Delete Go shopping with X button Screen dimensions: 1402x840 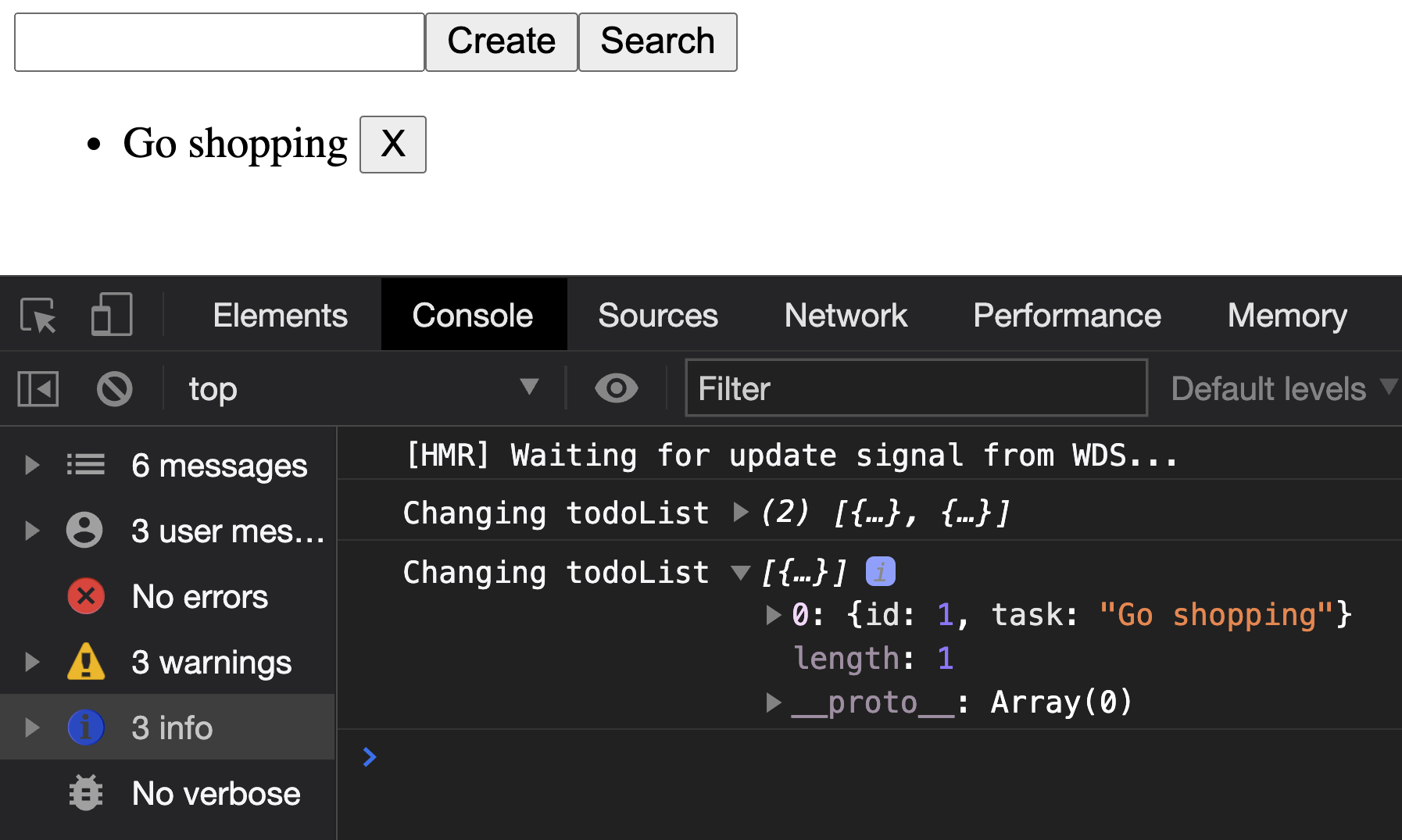[x=392, y=145]
